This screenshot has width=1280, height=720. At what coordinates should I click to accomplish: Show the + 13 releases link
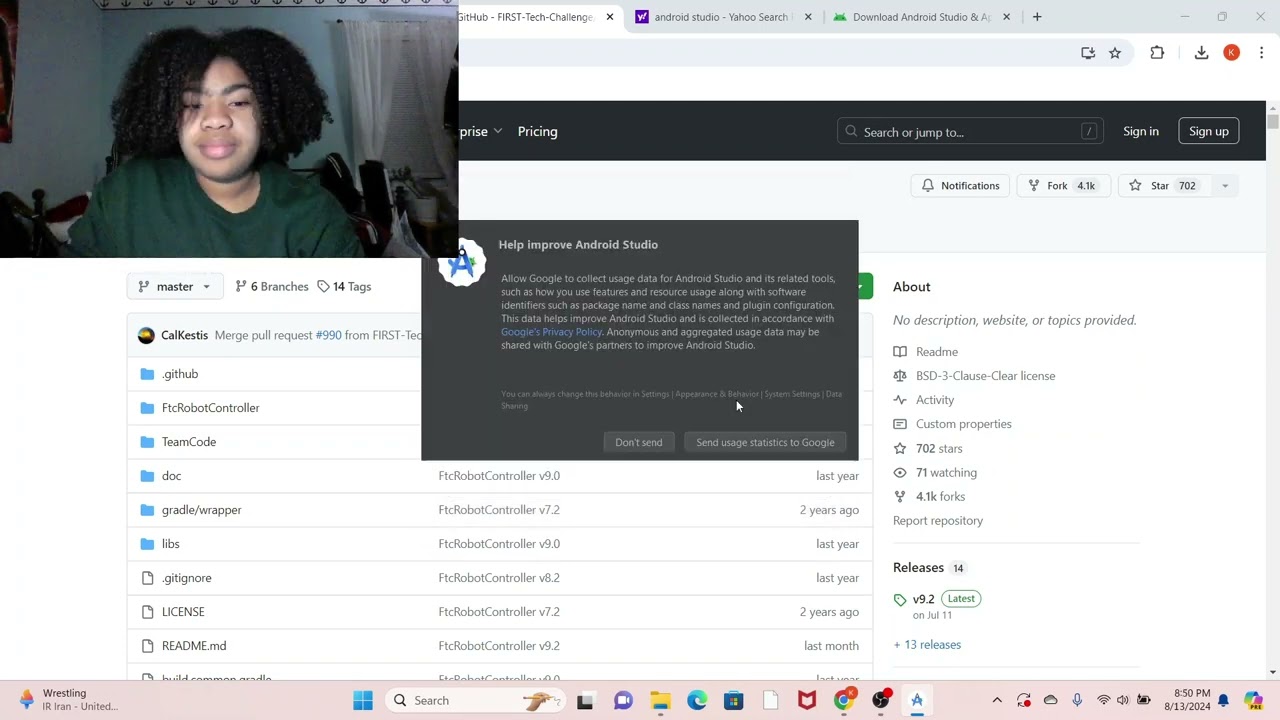[927, 645]
